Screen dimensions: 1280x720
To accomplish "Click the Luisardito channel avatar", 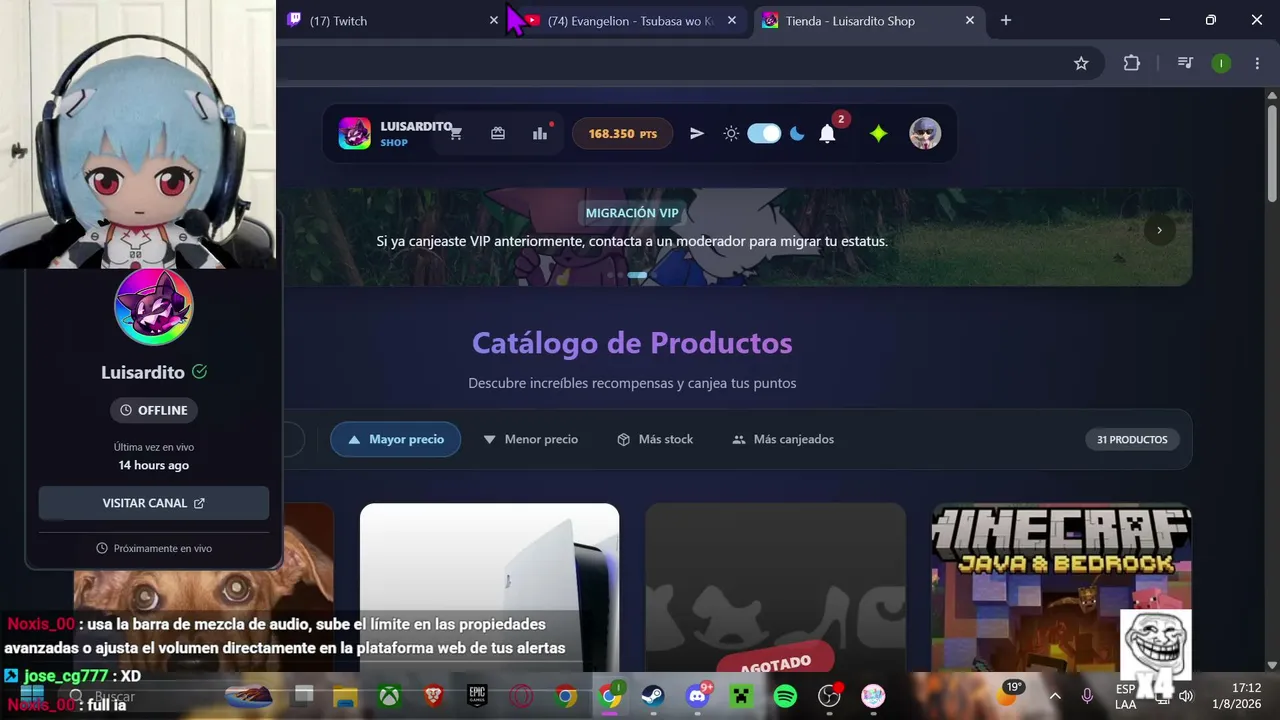I will tap(154, 307).
